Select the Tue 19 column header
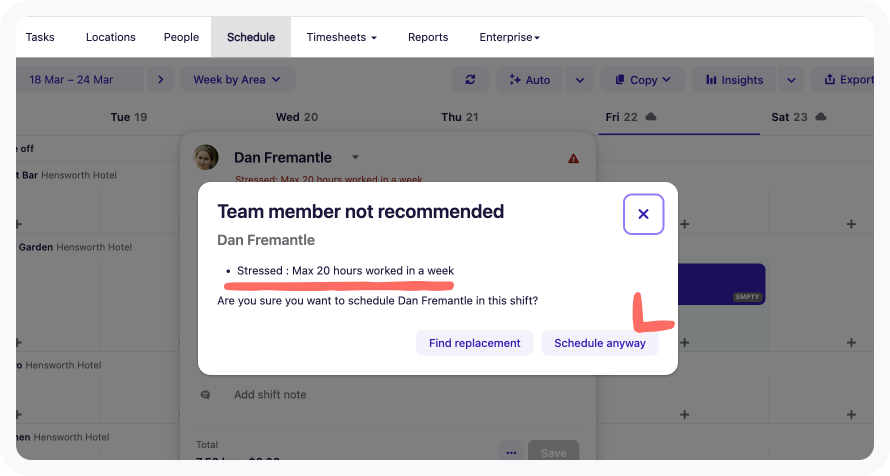Image resolution: width=890 pixels, height=476 pixels. [129, 117]
